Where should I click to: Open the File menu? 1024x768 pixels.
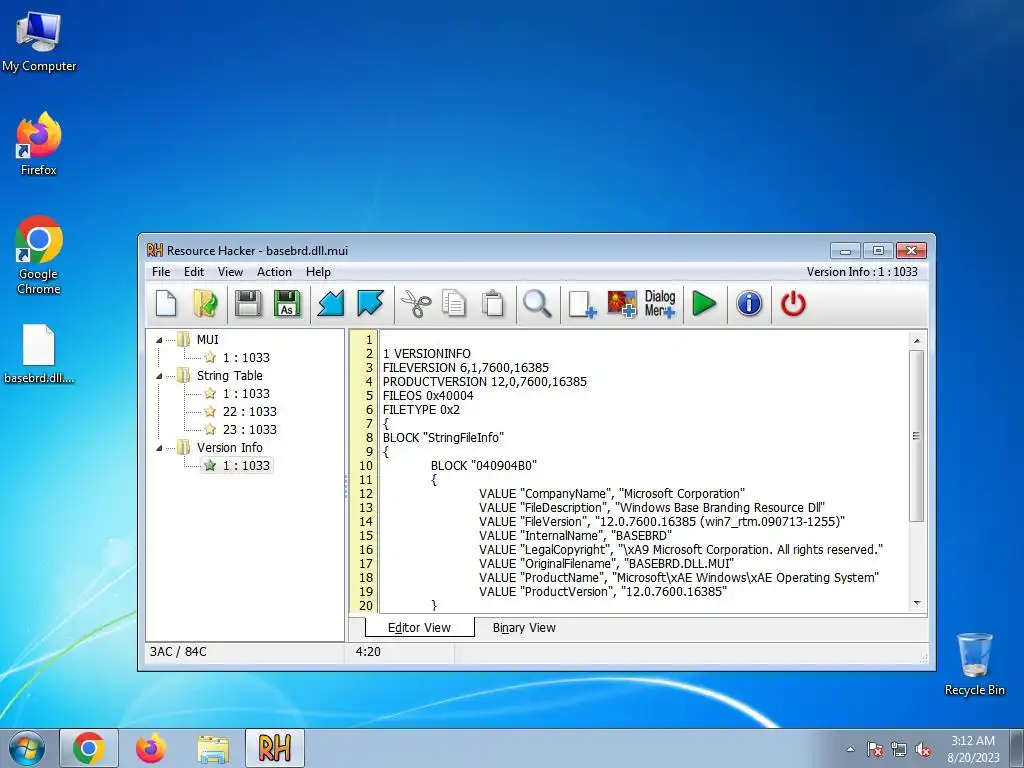161,272
